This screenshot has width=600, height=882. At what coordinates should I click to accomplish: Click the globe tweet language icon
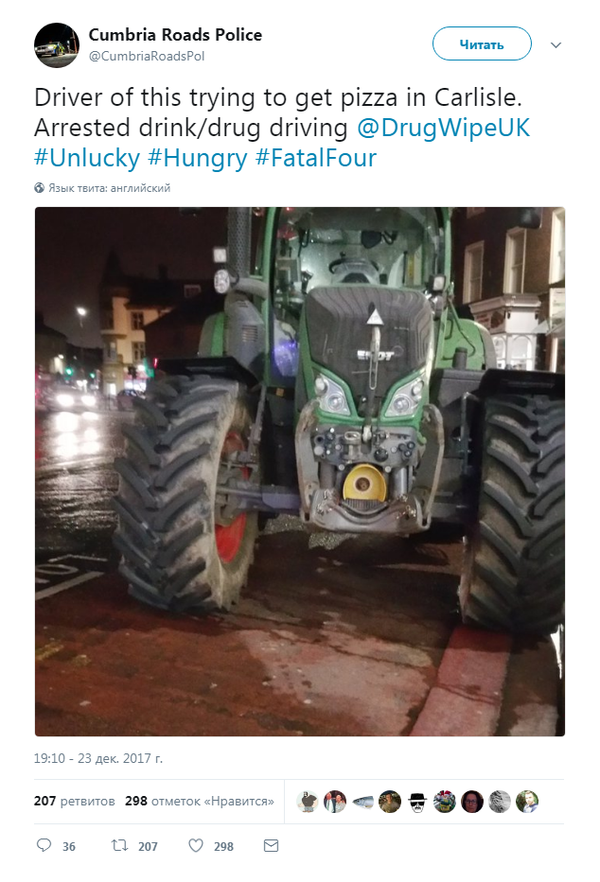click(x=39, y=188)
